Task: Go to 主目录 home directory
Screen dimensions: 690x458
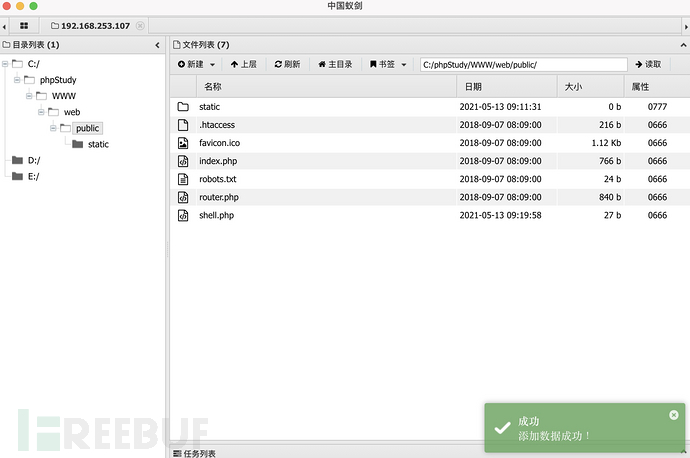Action: [335, 64]
